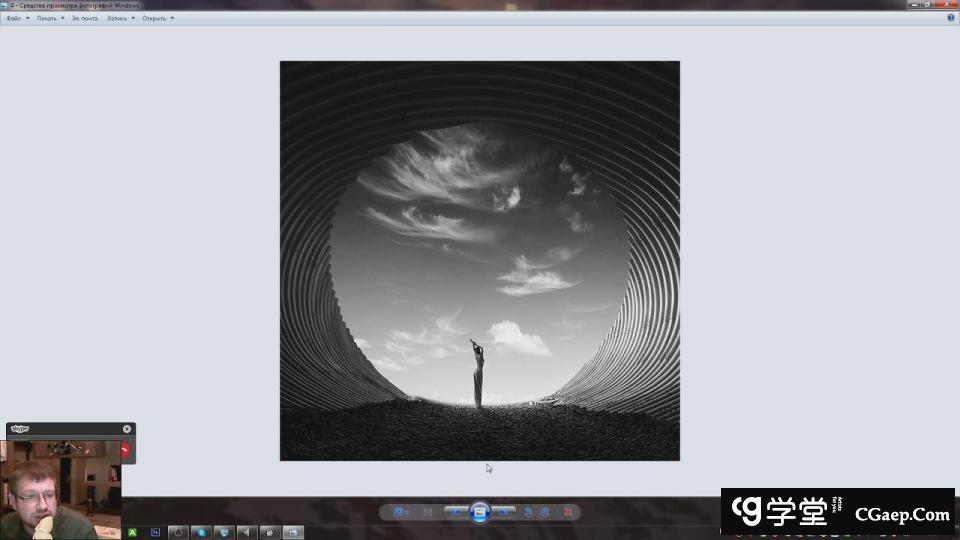Hang up the Skype call
The image size is (960, 540).
[125, 451]
